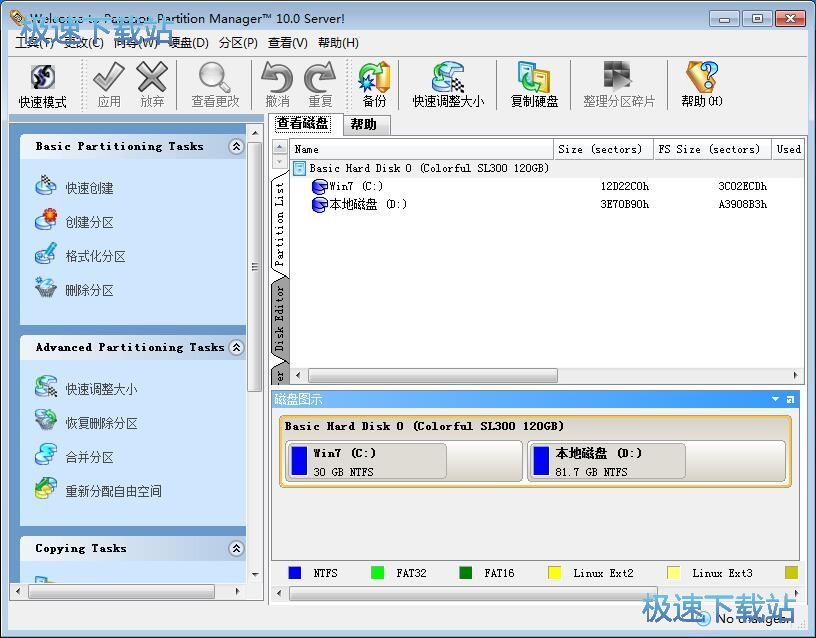Choose 合并分区 in the sidebar
This screenshot has height=638, width=816.
coord(74,456)
